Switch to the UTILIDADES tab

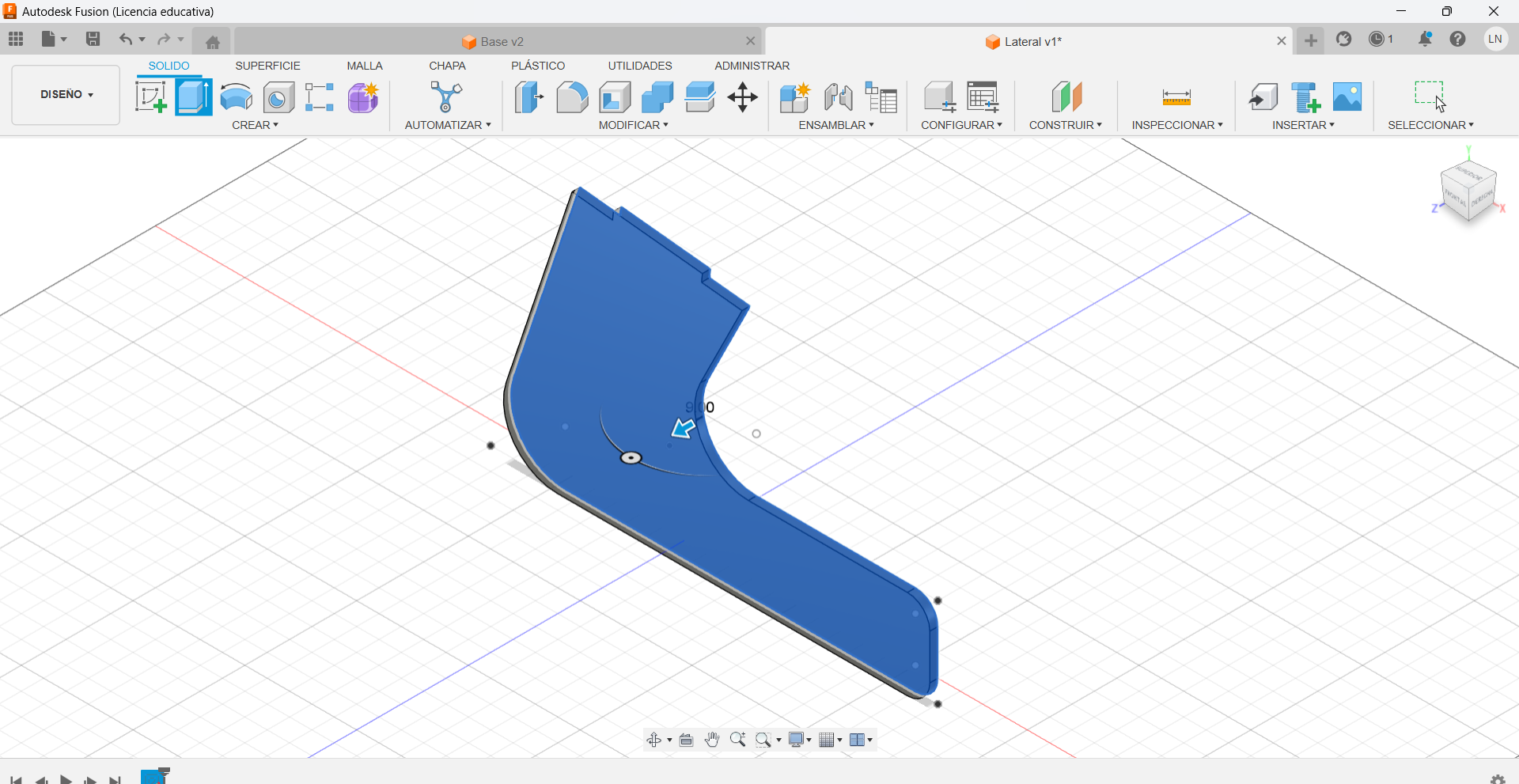coord(640,66)
